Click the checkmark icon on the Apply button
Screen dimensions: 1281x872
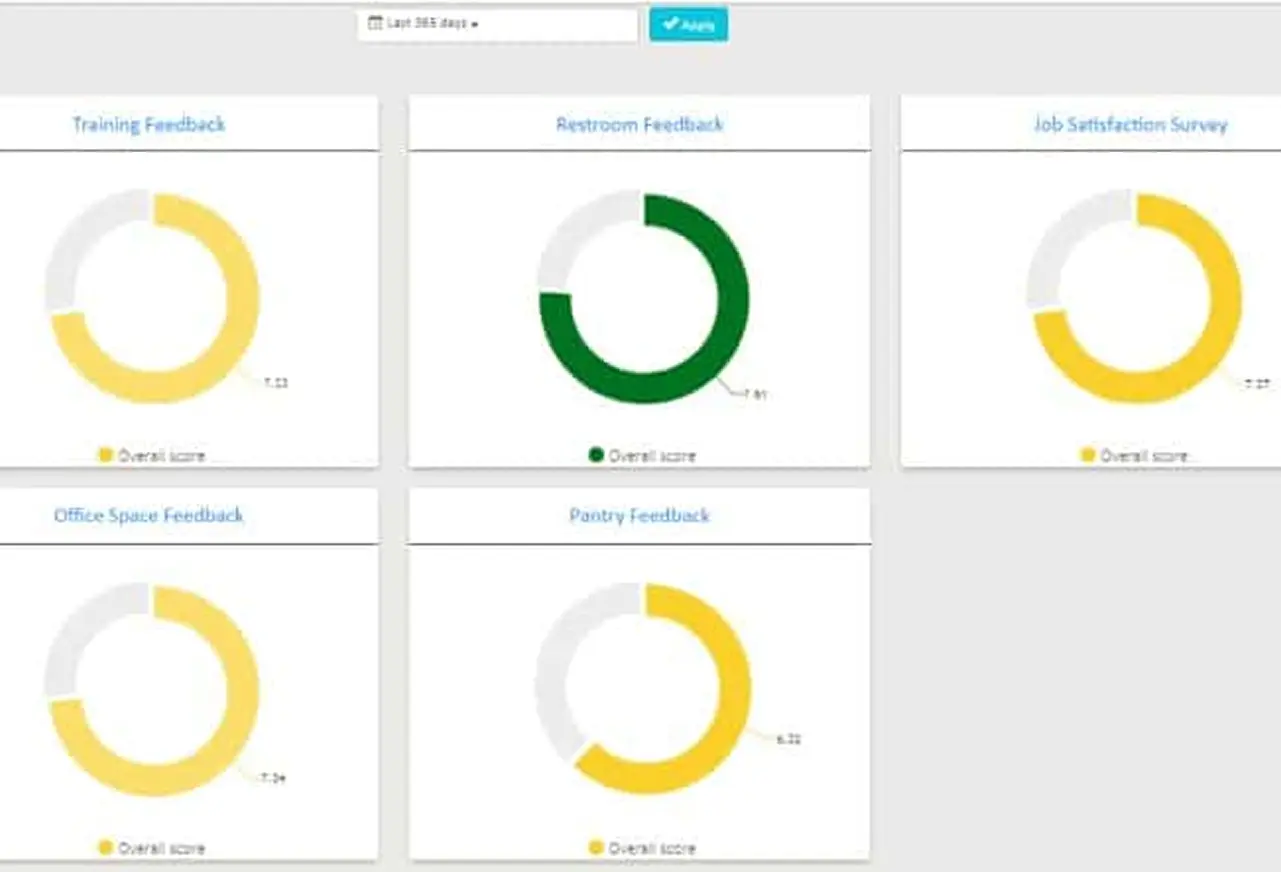670,24
